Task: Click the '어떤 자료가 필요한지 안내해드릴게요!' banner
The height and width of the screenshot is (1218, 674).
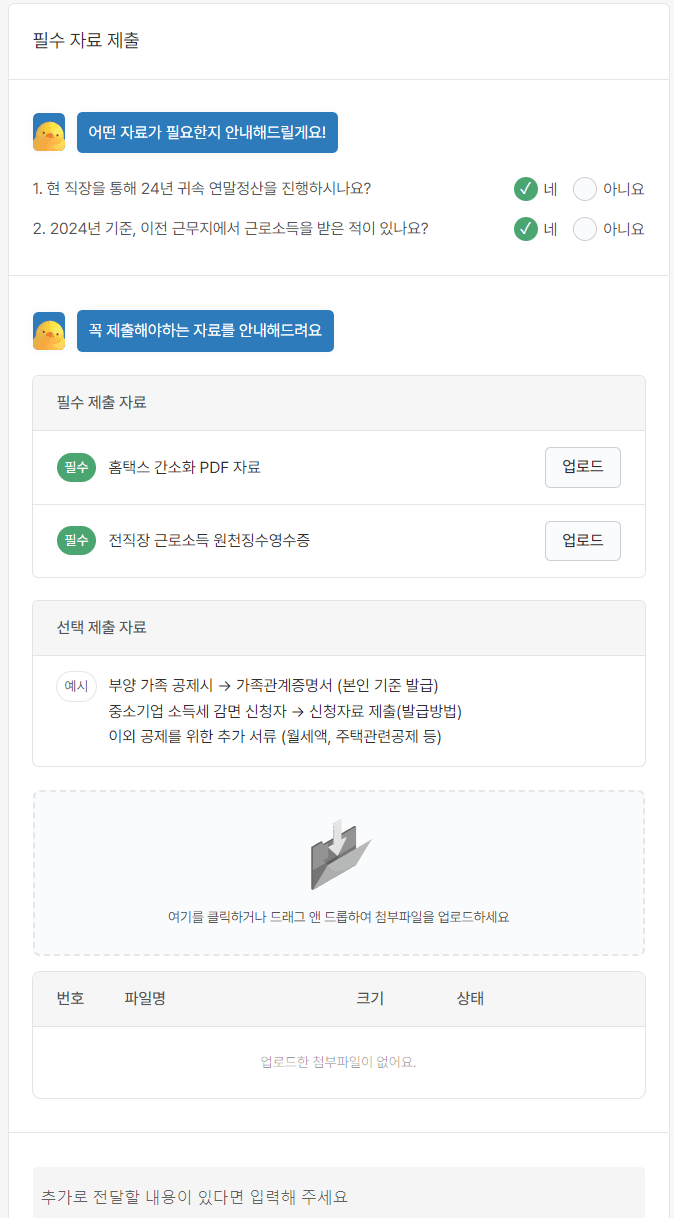Action: (x=207, y=131)
